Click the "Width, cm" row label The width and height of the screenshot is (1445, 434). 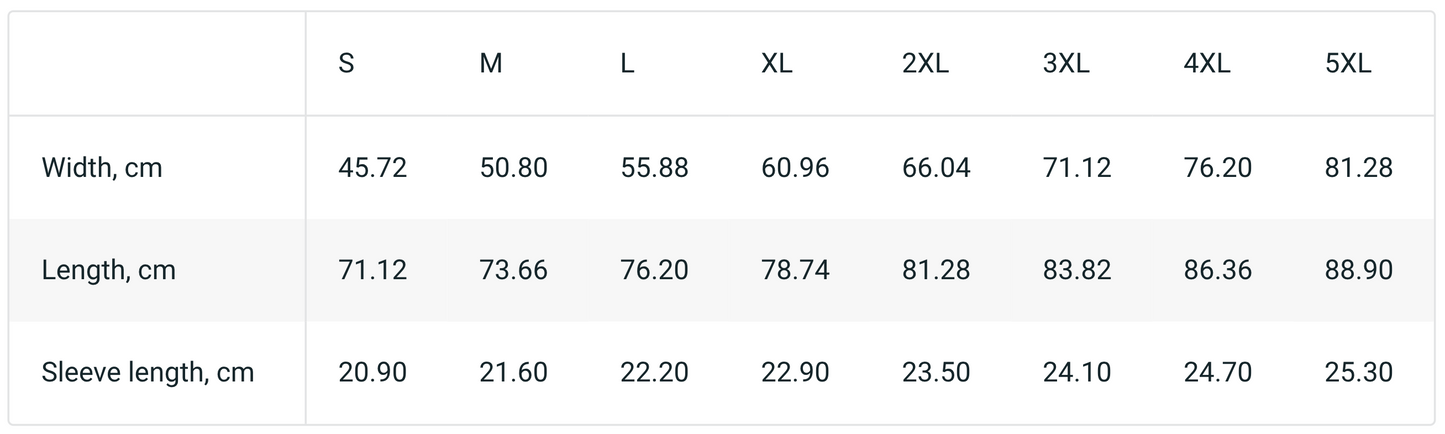click(x=102, y=168)
